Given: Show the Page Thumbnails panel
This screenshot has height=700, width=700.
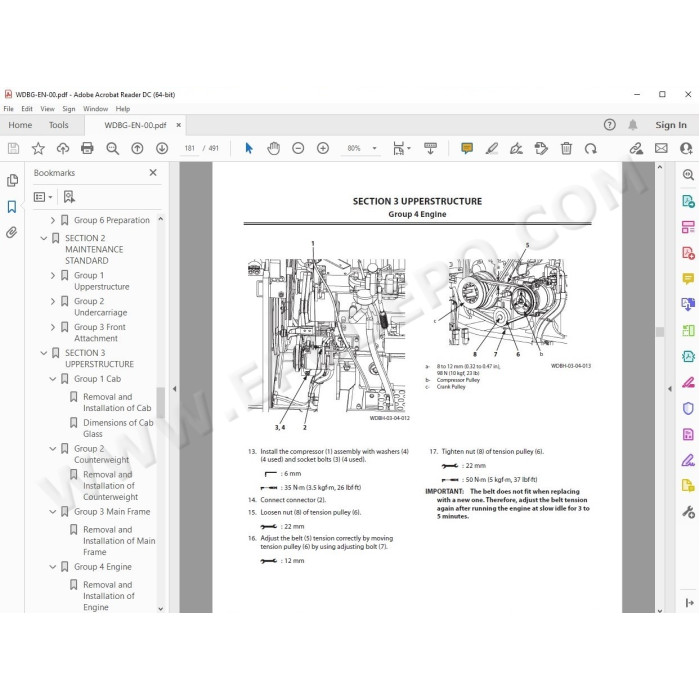Looking at the screenshot, I should [12, 180].
